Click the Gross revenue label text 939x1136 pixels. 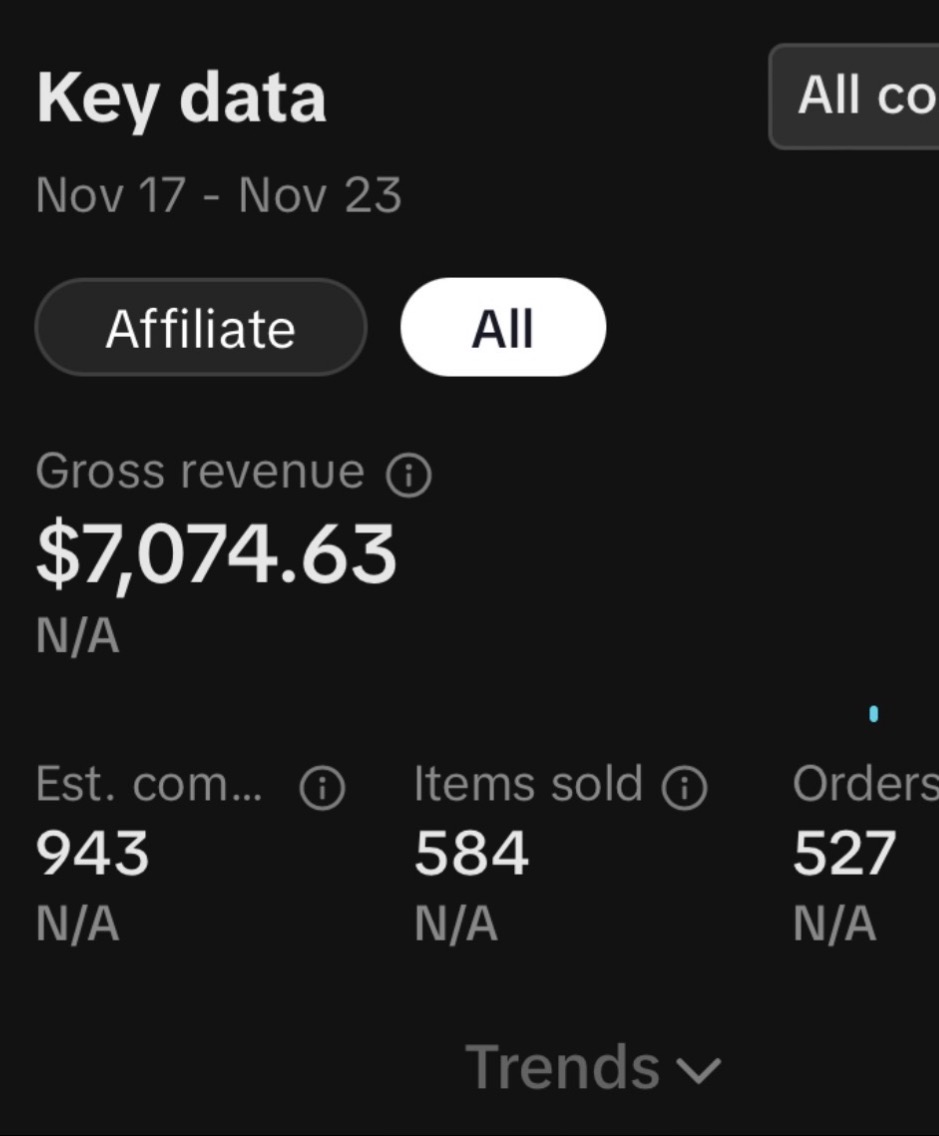[200, 472]
